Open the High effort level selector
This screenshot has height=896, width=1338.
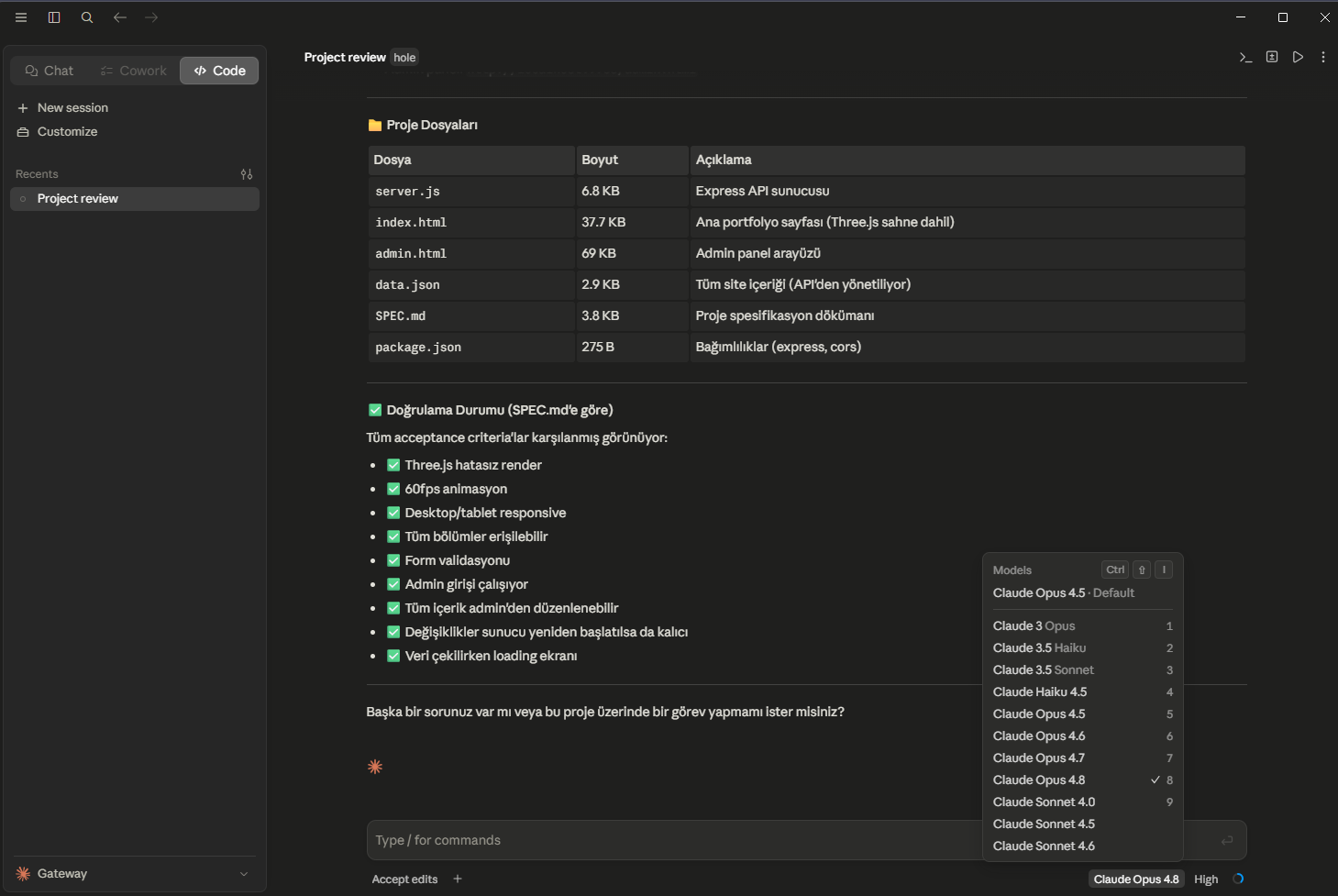(1206, 879)
